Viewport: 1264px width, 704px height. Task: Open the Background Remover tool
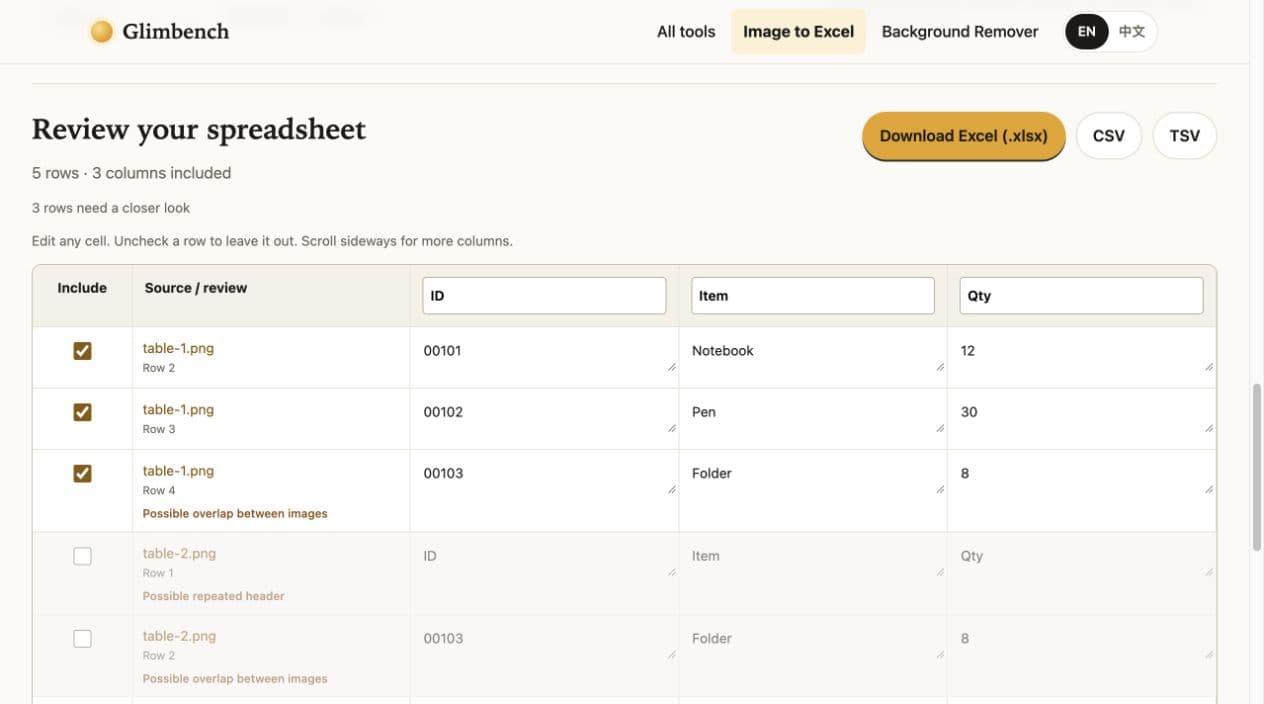[960, 32]
